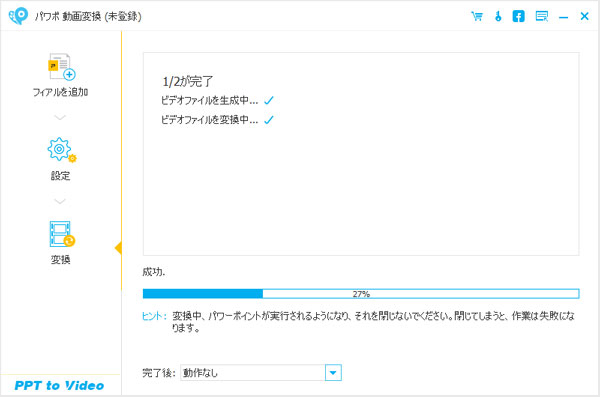Select the 変換 film conversion step

tap(62, 234)
